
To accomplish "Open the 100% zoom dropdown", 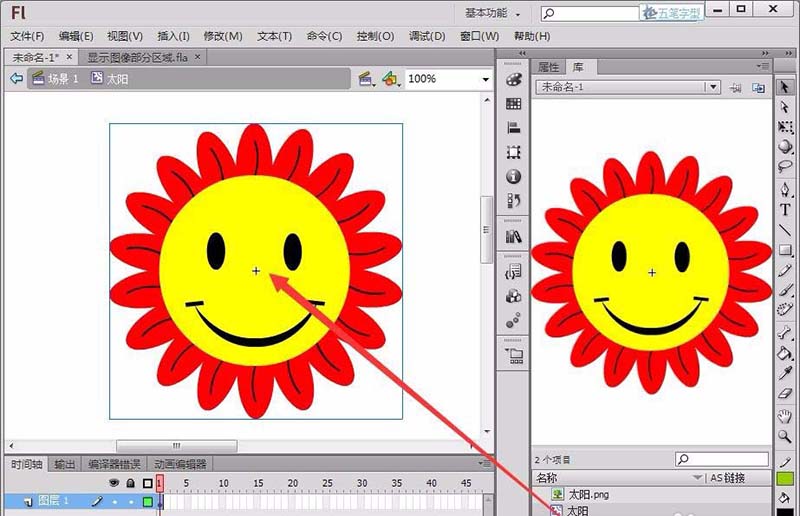I will pyautogui.click(x=485, y=79).
